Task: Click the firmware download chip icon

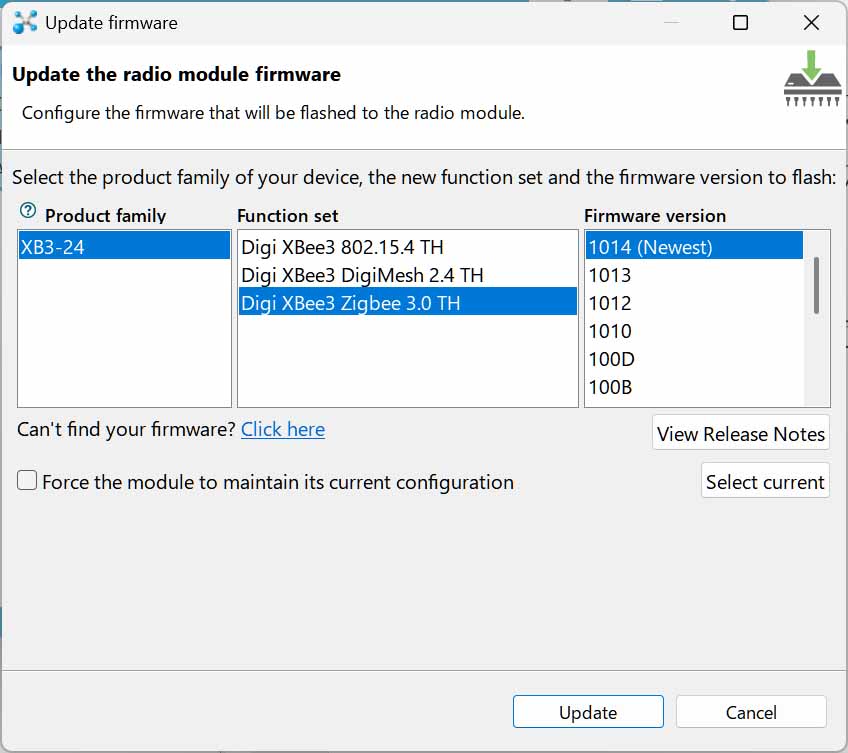Action: [812, 79]
